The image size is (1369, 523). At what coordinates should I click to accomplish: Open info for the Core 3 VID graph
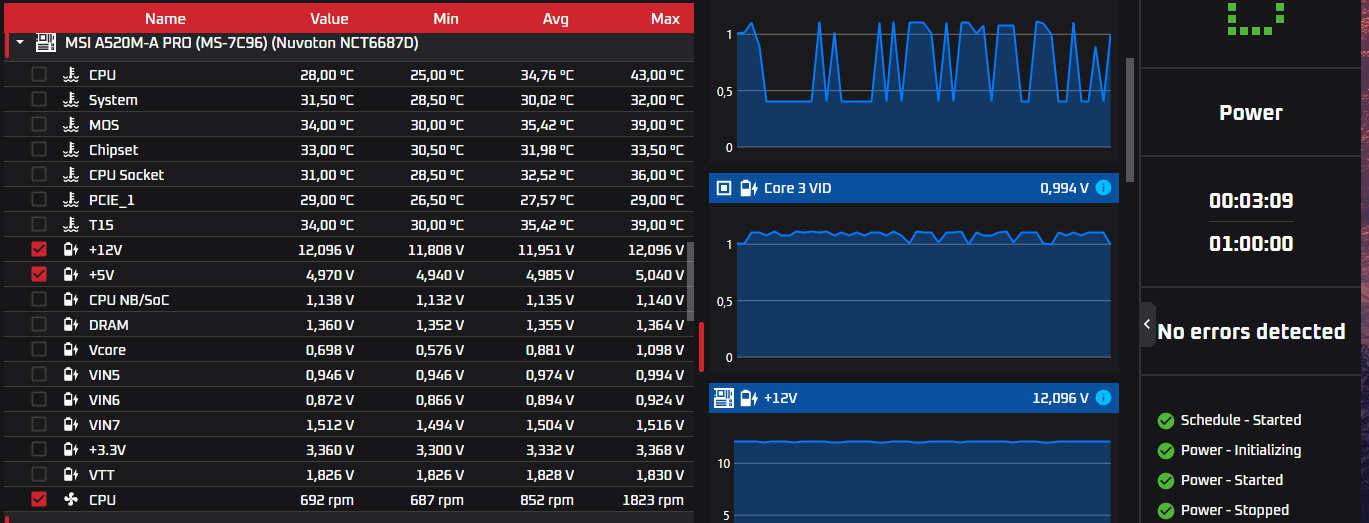[1103, 187]
